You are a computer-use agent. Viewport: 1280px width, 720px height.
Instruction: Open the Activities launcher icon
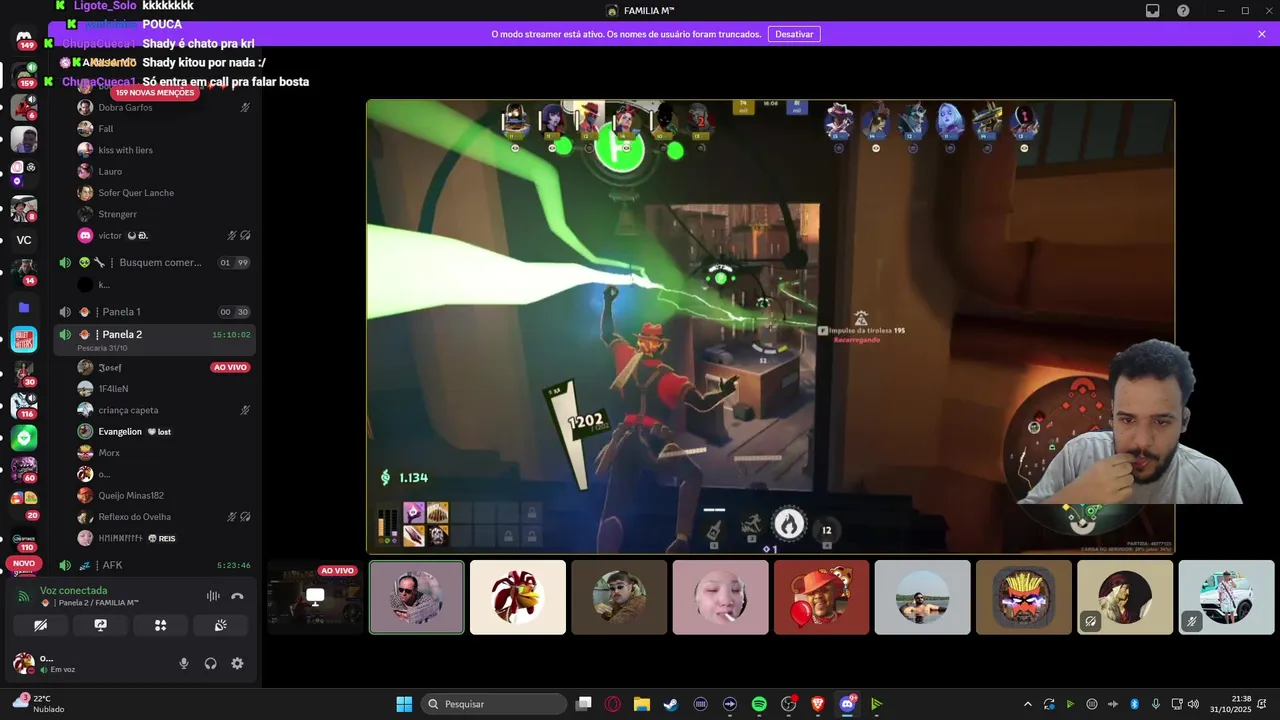tap(160, 625)
